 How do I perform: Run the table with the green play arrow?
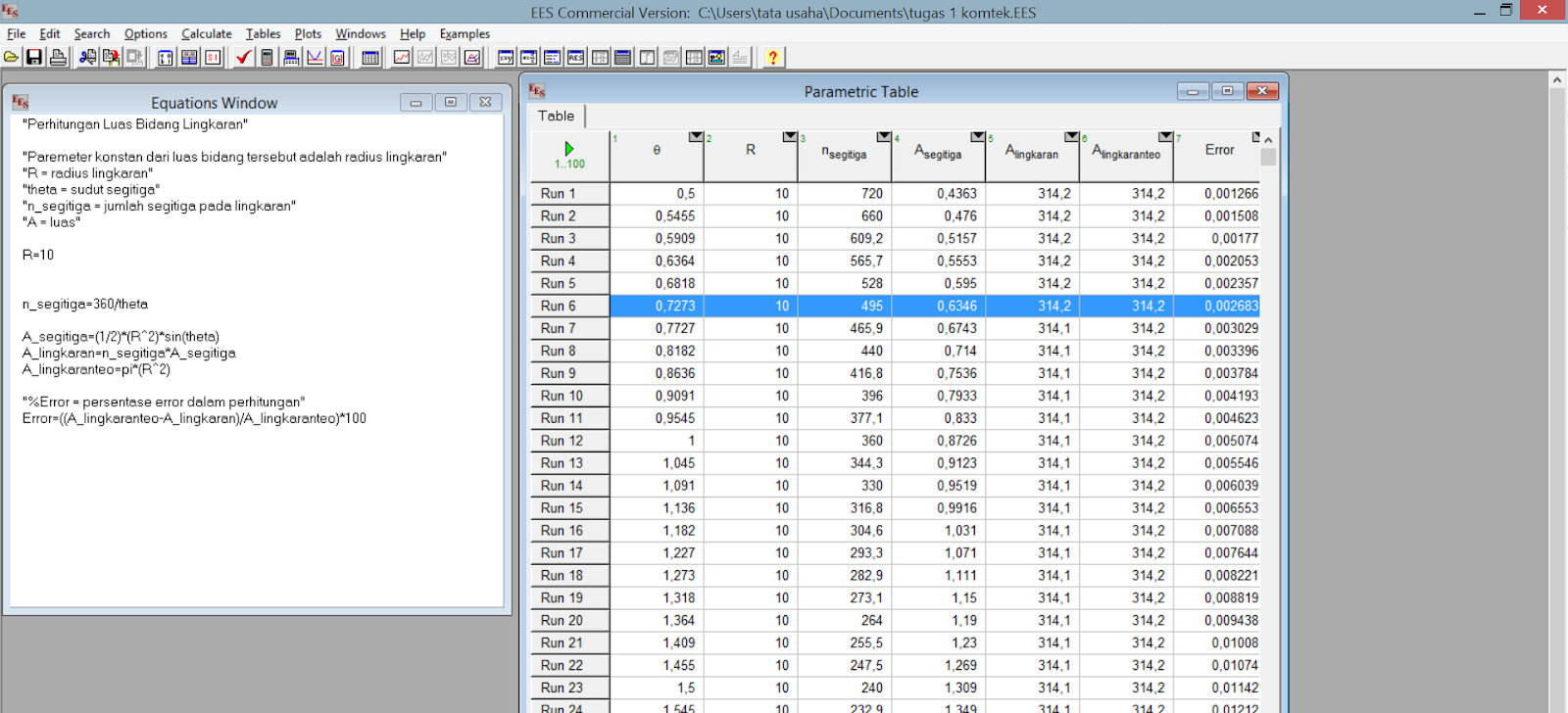(569, 149)
